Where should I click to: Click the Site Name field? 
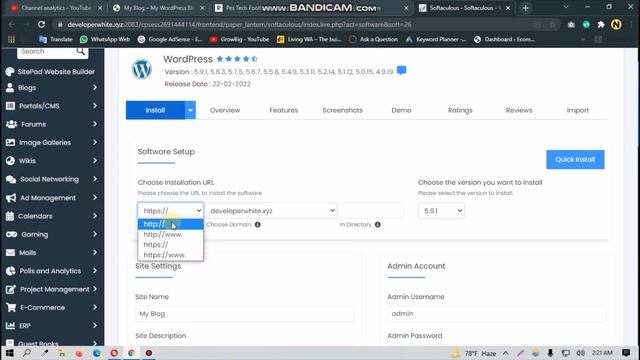pos(244,314)
